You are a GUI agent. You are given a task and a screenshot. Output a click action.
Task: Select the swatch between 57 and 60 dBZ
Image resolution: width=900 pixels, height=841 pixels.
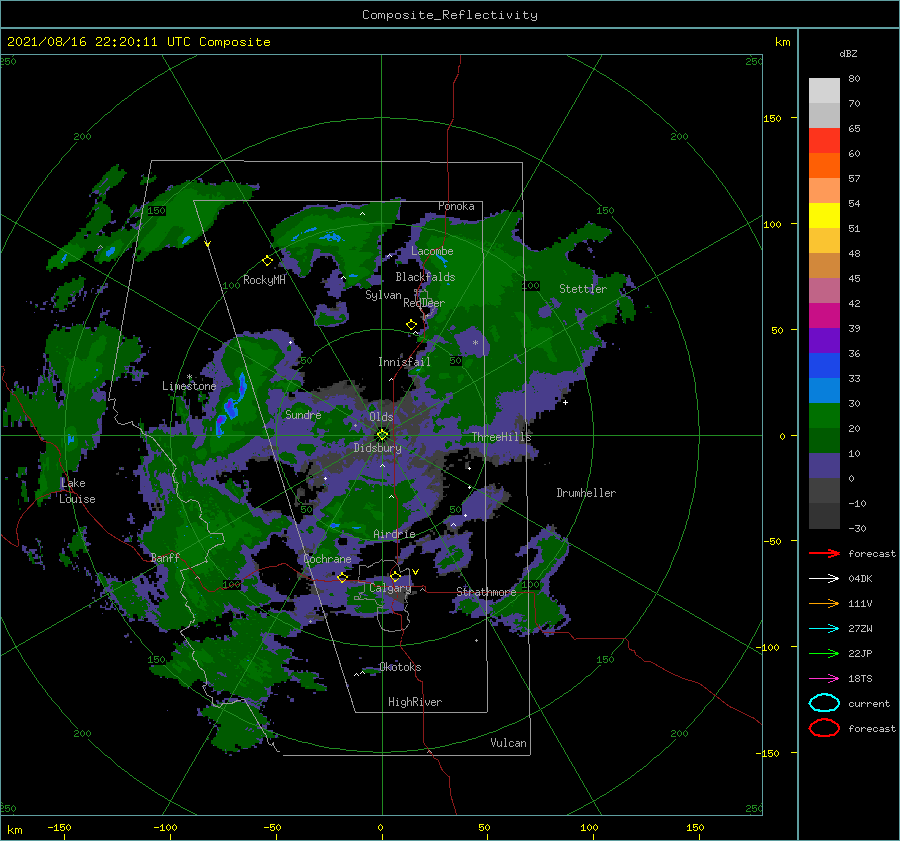click(x=824, y=166)
